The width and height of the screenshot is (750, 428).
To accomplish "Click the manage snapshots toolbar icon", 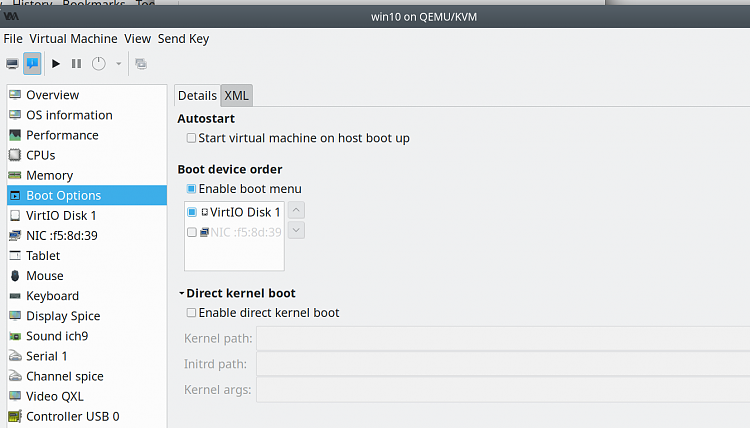I will pyautogui.click(x=141, y=64).
